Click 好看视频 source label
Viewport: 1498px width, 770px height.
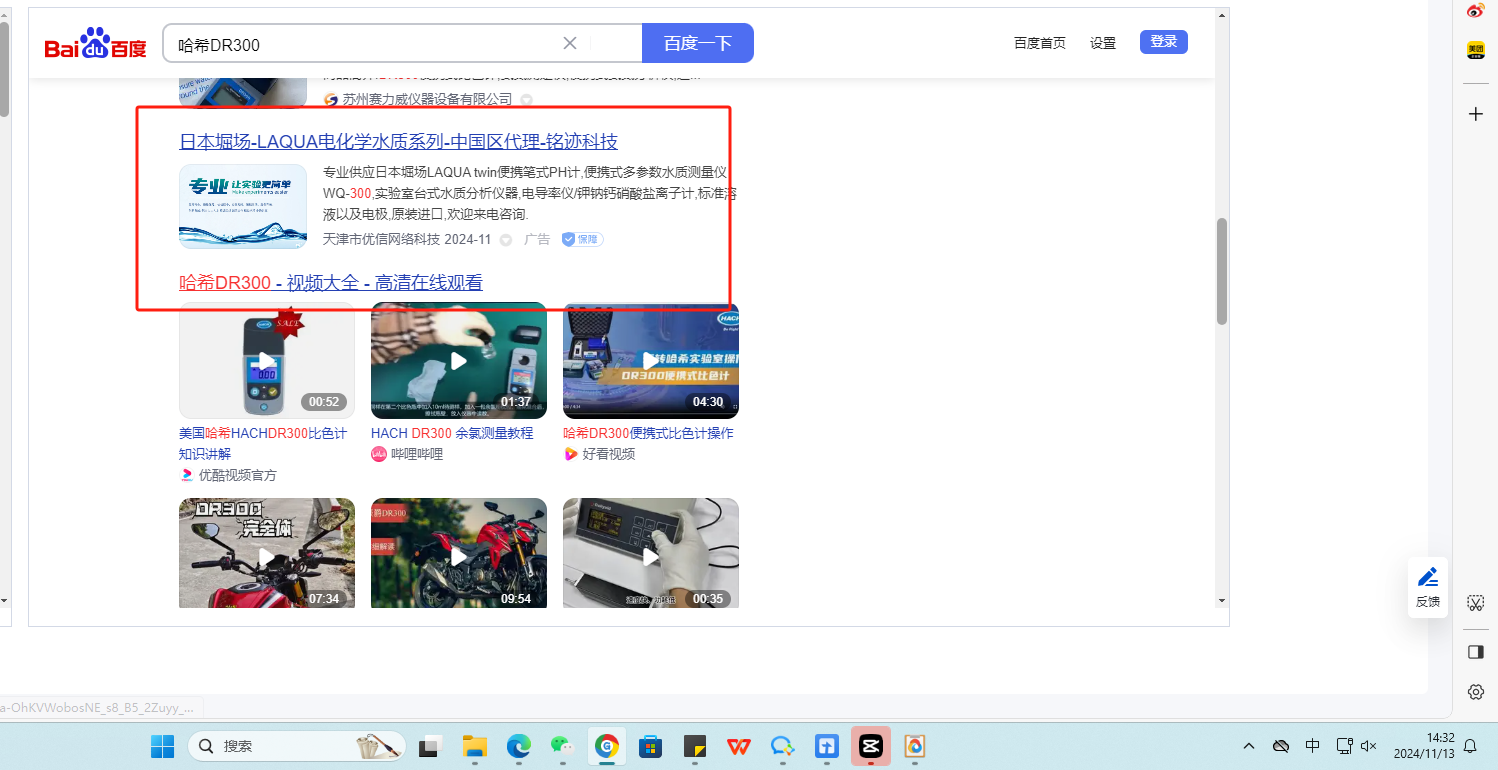coord(609,454)
